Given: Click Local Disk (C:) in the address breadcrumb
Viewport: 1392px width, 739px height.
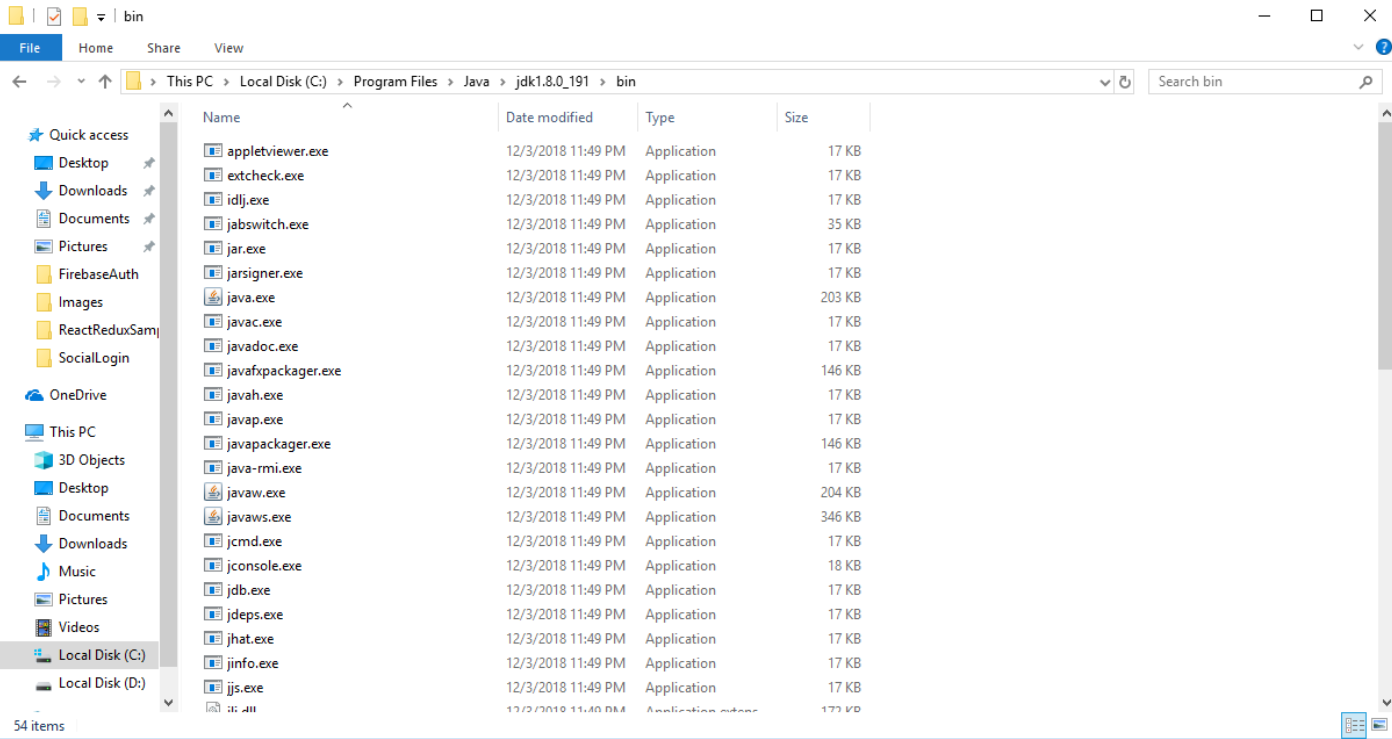Looking at the screenshot, I should (x=283, y=82).
